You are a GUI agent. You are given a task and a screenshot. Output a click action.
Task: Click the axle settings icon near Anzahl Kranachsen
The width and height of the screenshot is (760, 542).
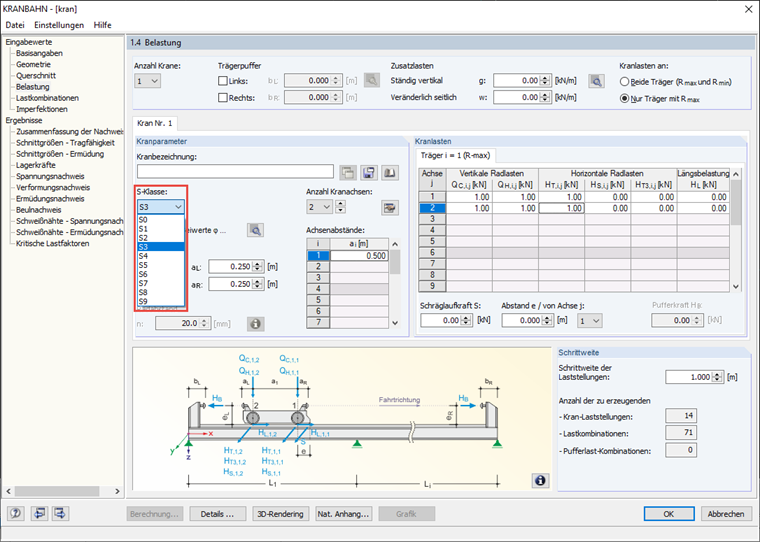pyautogui.click(x=390, y=207)
